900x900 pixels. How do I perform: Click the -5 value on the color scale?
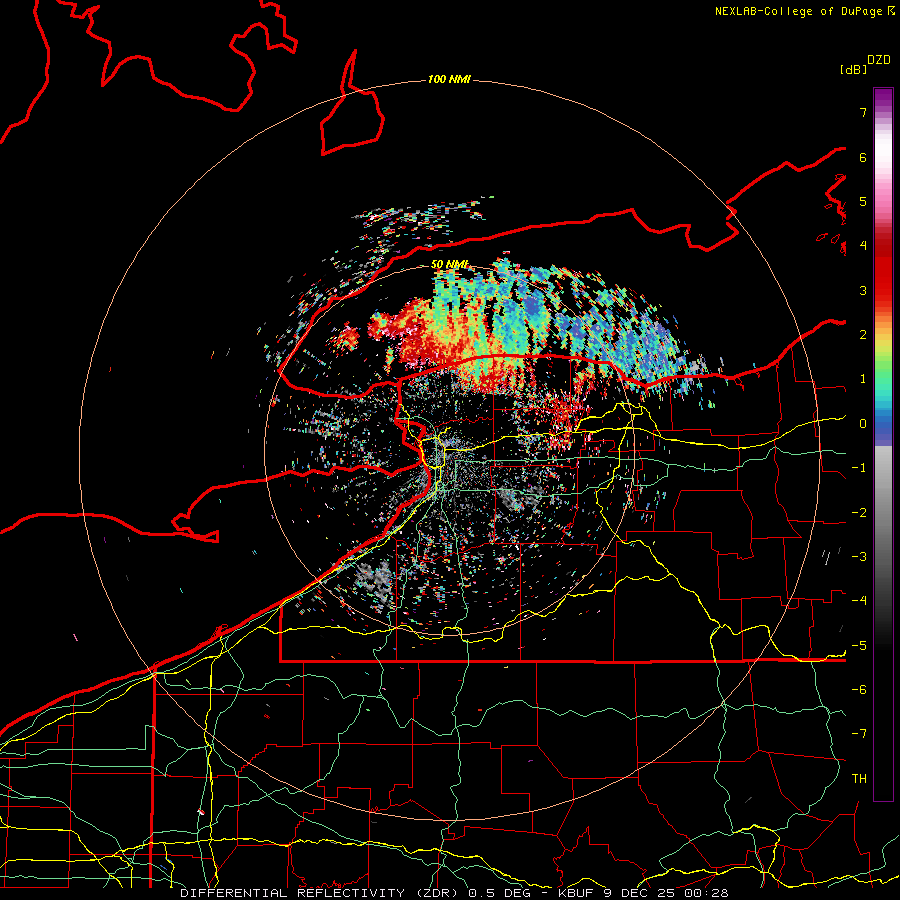tap(859, 646)
